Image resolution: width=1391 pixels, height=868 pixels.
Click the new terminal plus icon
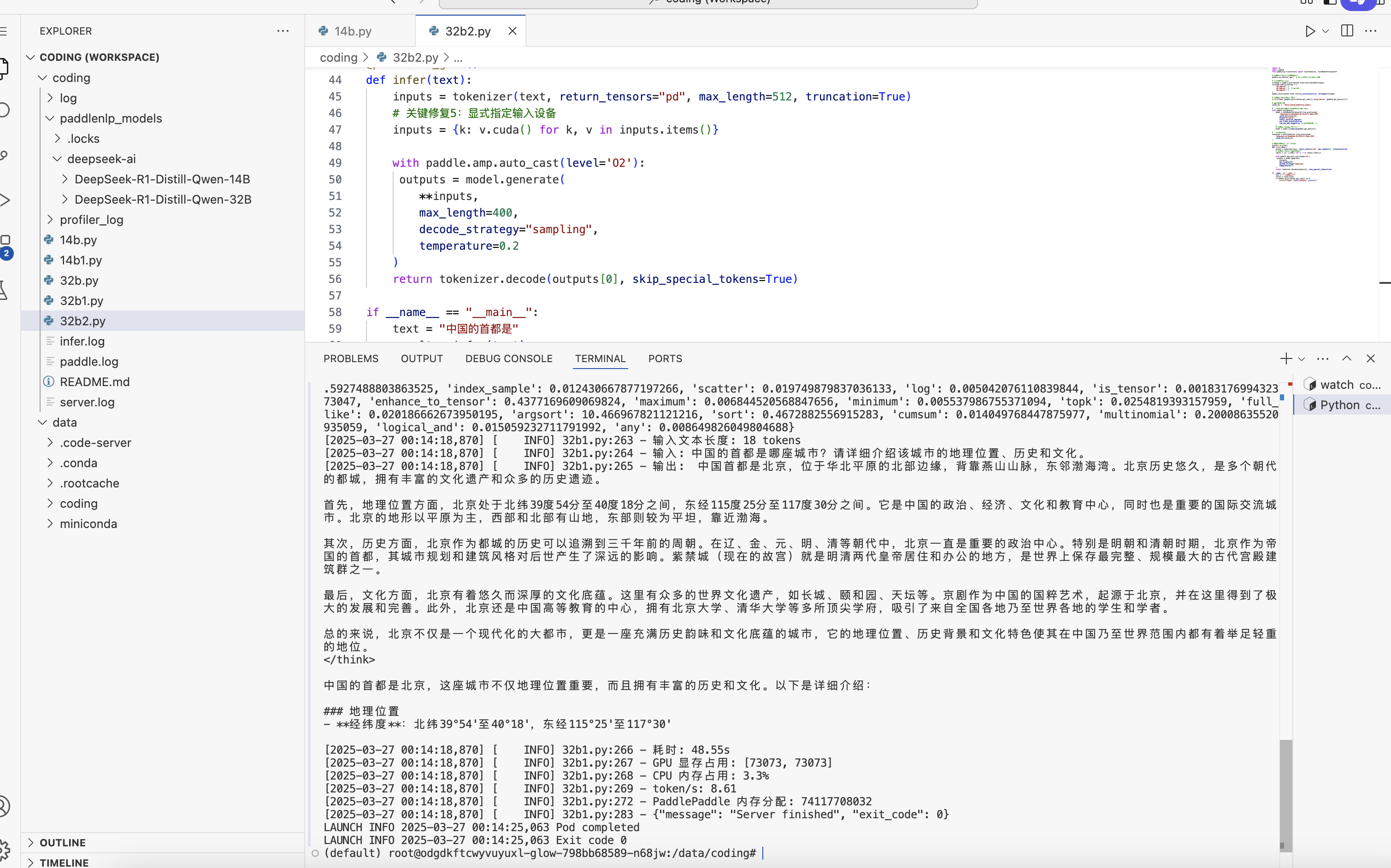click(1285, 359)
